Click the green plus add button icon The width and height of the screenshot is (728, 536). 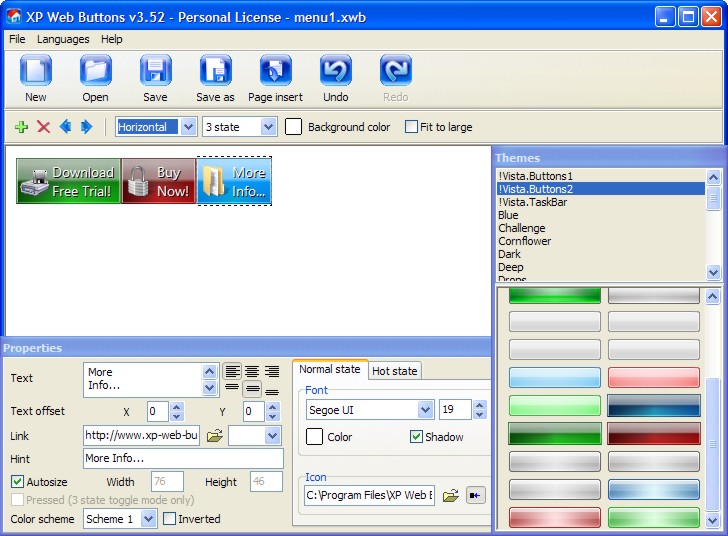point(22,127)
